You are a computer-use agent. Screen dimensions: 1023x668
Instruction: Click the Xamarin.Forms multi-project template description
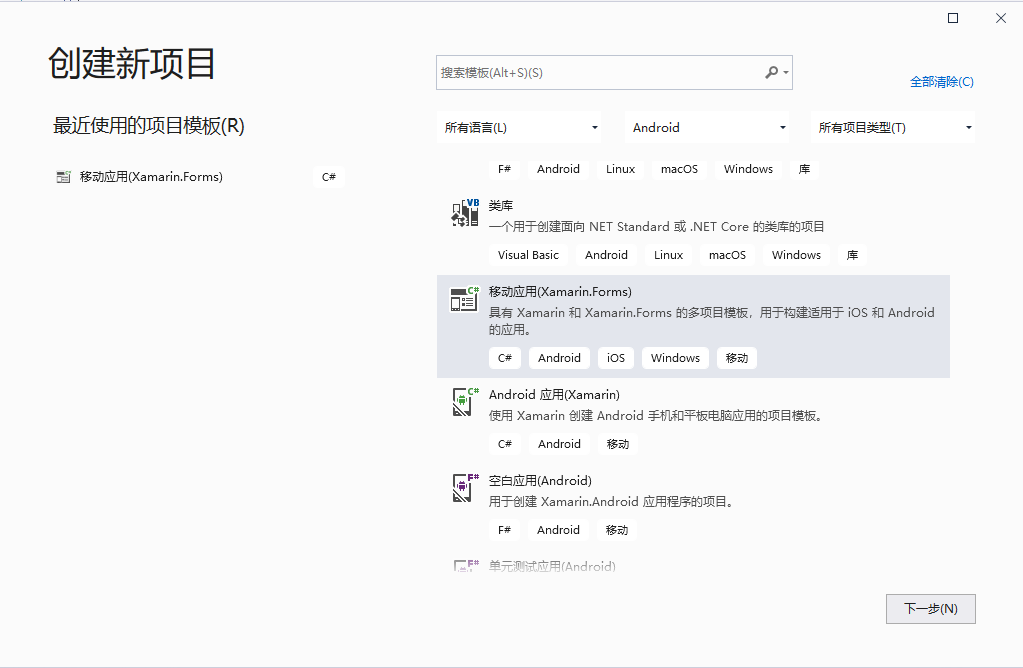click(712, 321)
